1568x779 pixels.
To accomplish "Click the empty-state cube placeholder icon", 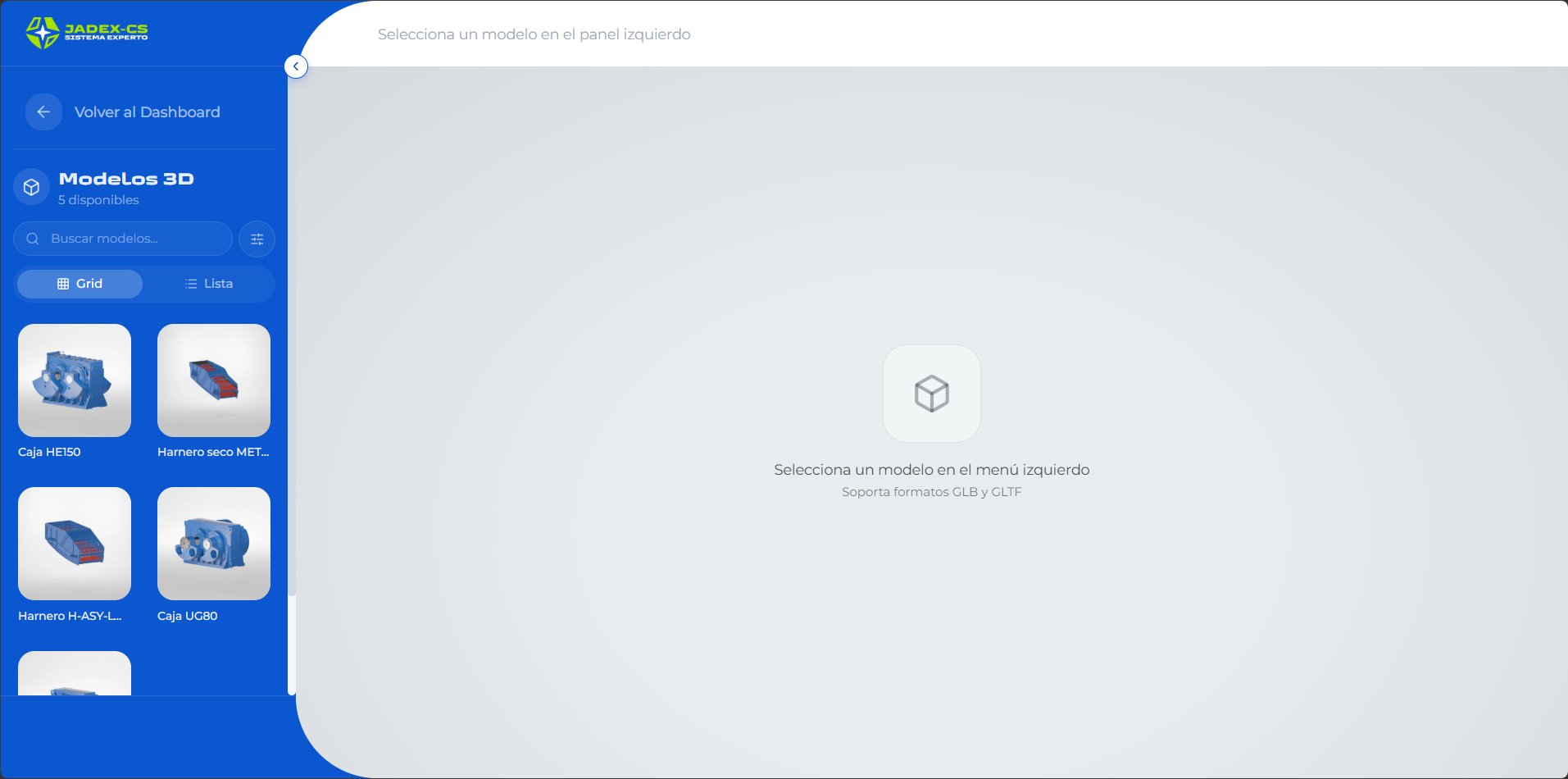I will point(932,394).
